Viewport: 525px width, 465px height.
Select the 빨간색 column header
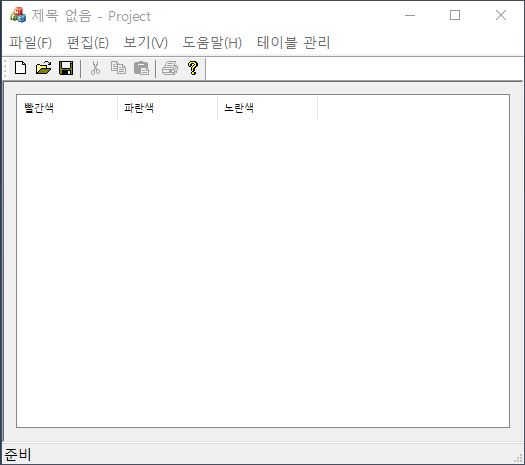67,108
